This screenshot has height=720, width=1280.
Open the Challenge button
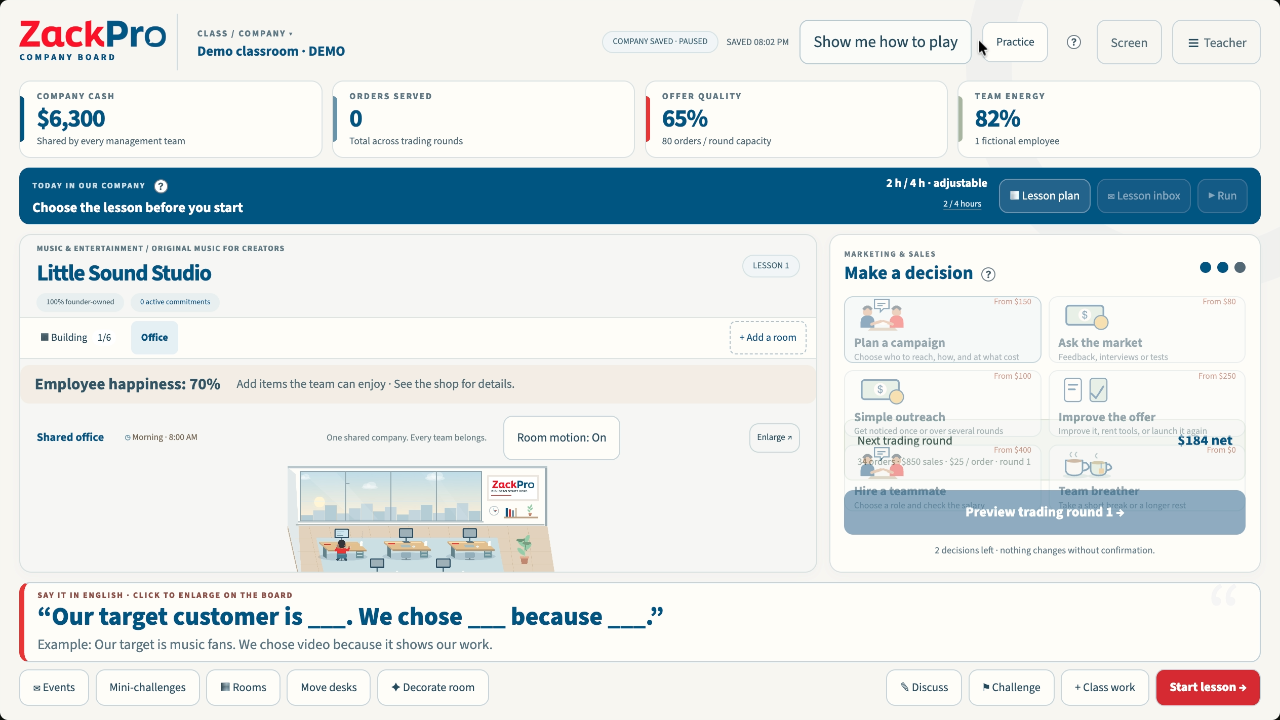click(x=1011, y=687)
